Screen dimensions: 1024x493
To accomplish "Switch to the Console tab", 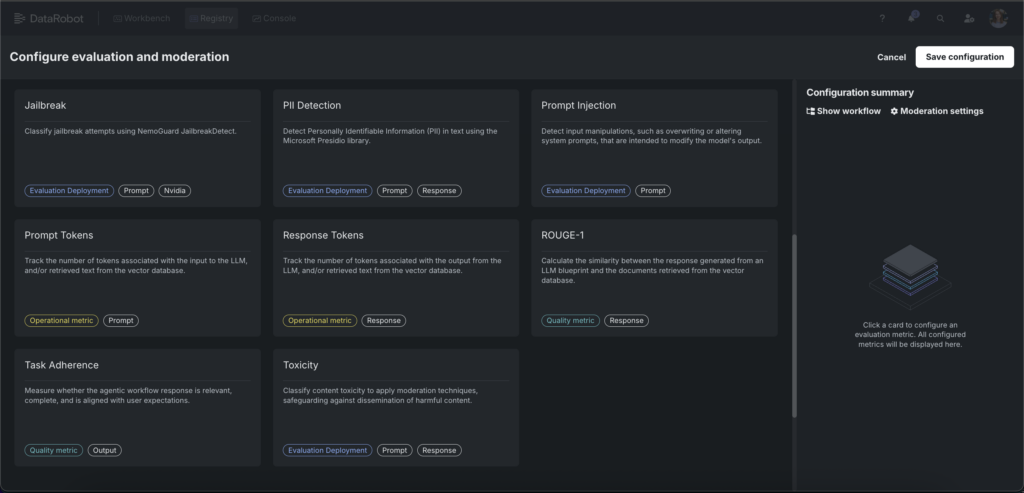I will pyautogui.click(x=274, y=18).
